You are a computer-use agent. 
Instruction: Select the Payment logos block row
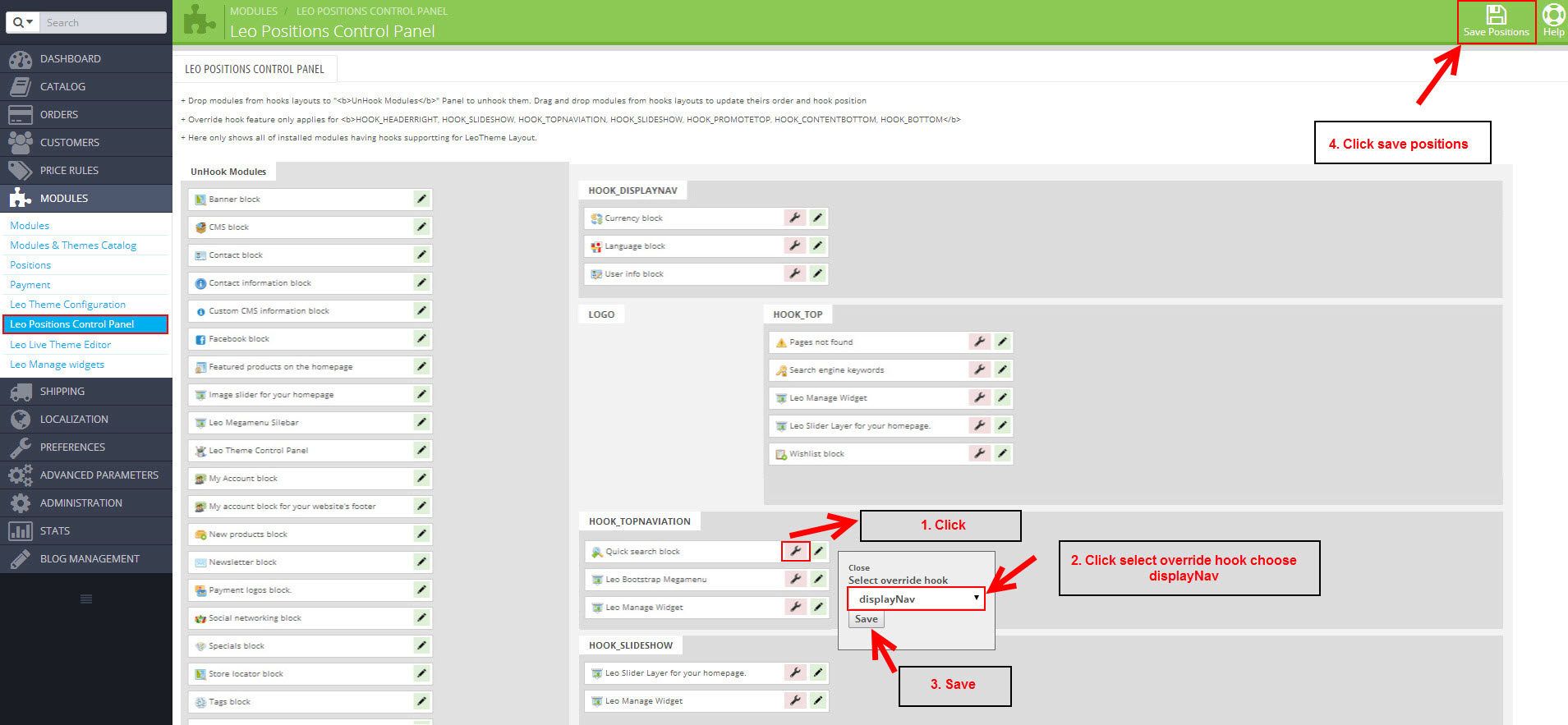310,590
